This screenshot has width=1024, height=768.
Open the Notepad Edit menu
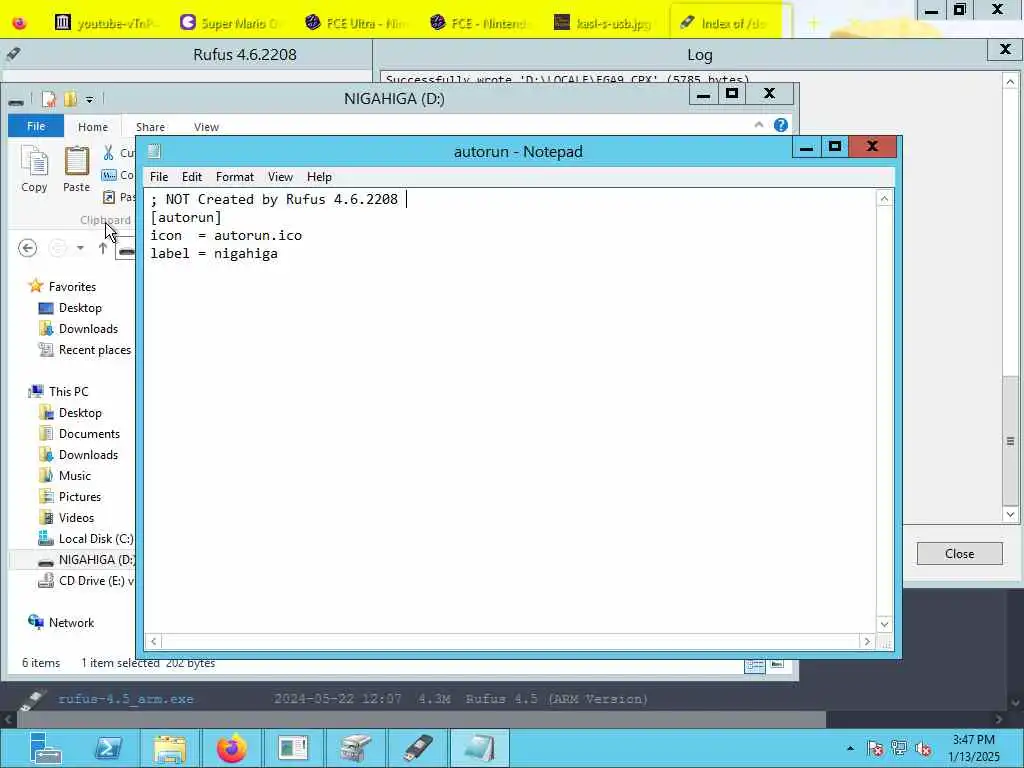click(191, 177)
